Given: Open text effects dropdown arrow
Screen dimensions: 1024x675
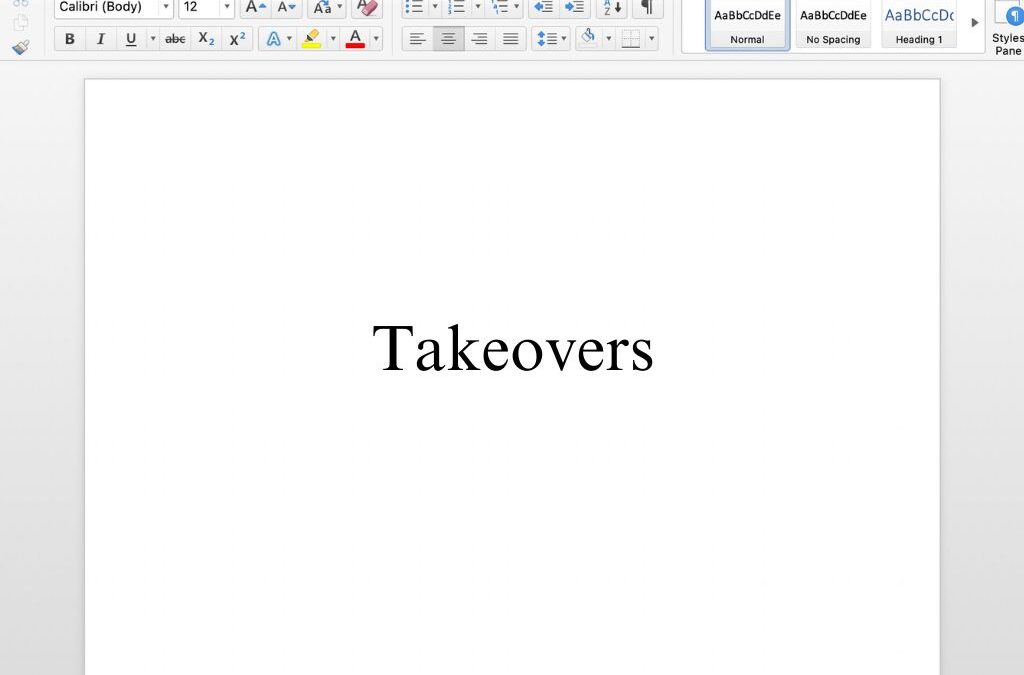Looking at the screenshot, I should [289, 39].
